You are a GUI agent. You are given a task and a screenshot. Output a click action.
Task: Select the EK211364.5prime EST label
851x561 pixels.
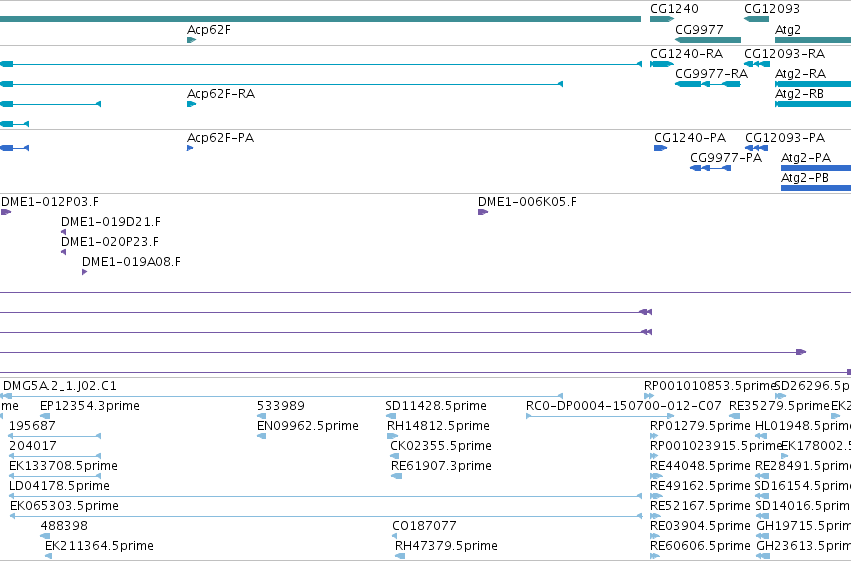pyautogui.click(x=99, y=546)
